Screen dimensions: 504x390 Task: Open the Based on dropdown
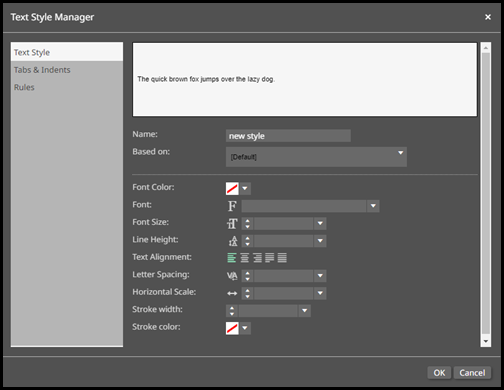click(x=316, y=157)
